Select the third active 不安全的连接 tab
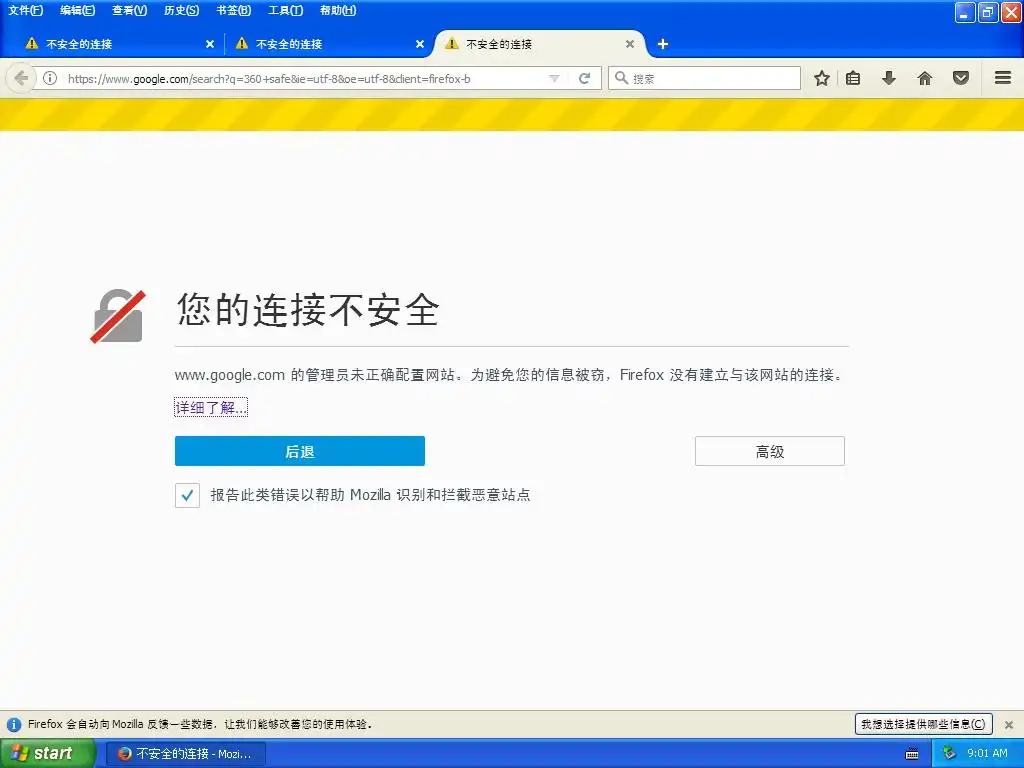Image resolution: width=1024 pixels, height=768 pixels. pyautogui.click(x=539, y=44)
